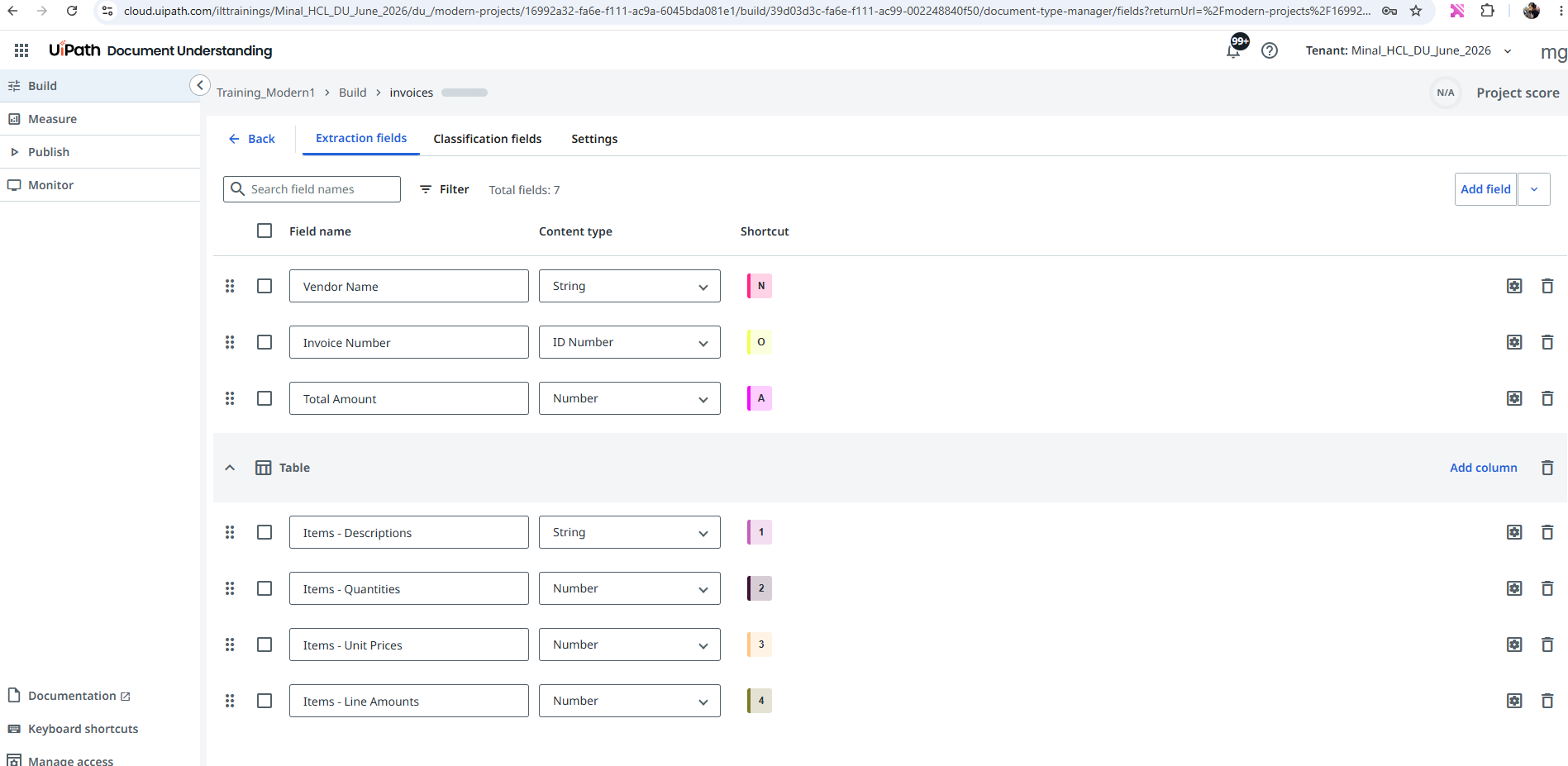Bookmark this page with the star icon

click(x=1416, y=11)
